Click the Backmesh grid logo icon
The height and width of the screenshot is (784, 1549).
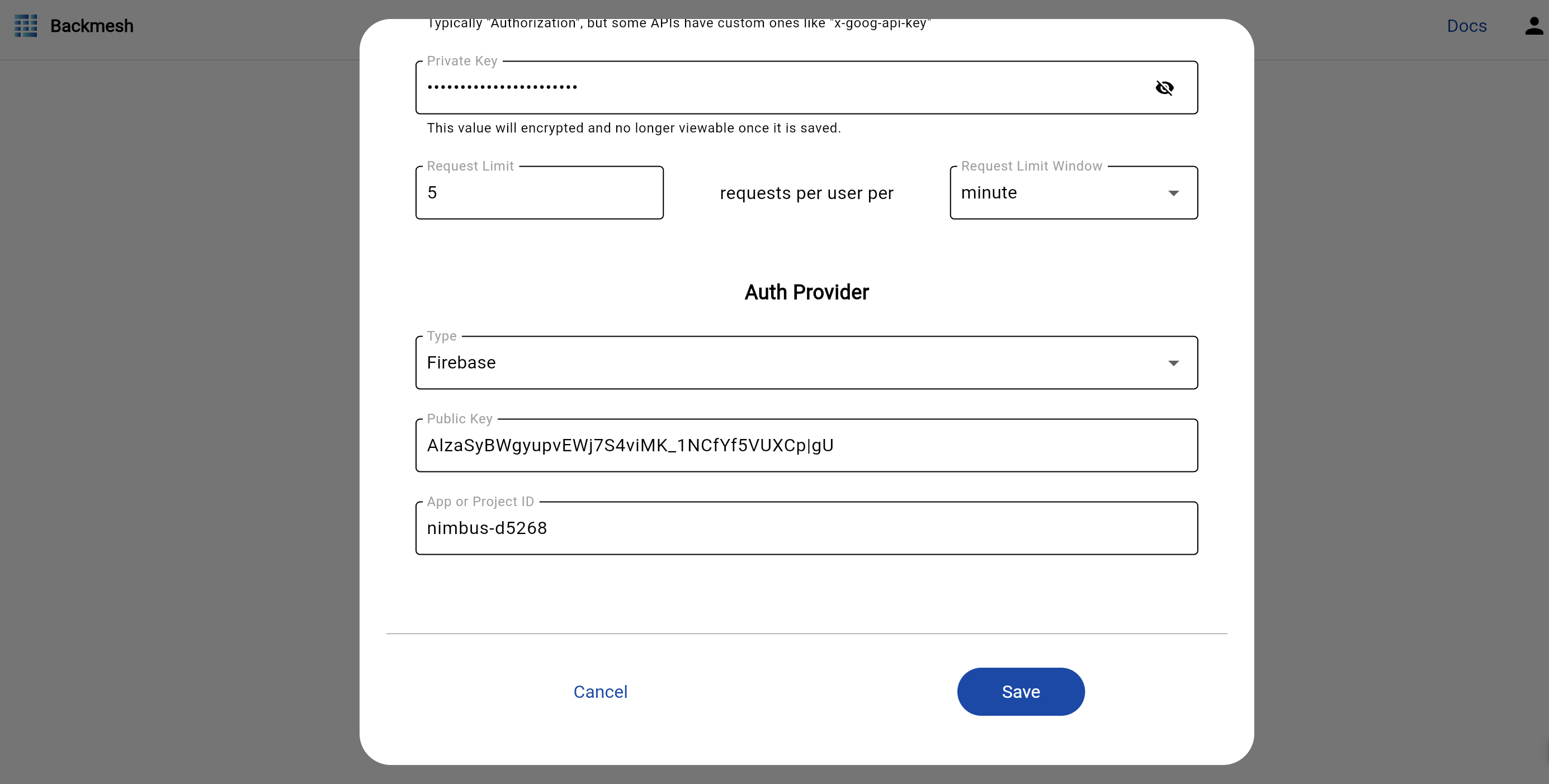(25, 26)
